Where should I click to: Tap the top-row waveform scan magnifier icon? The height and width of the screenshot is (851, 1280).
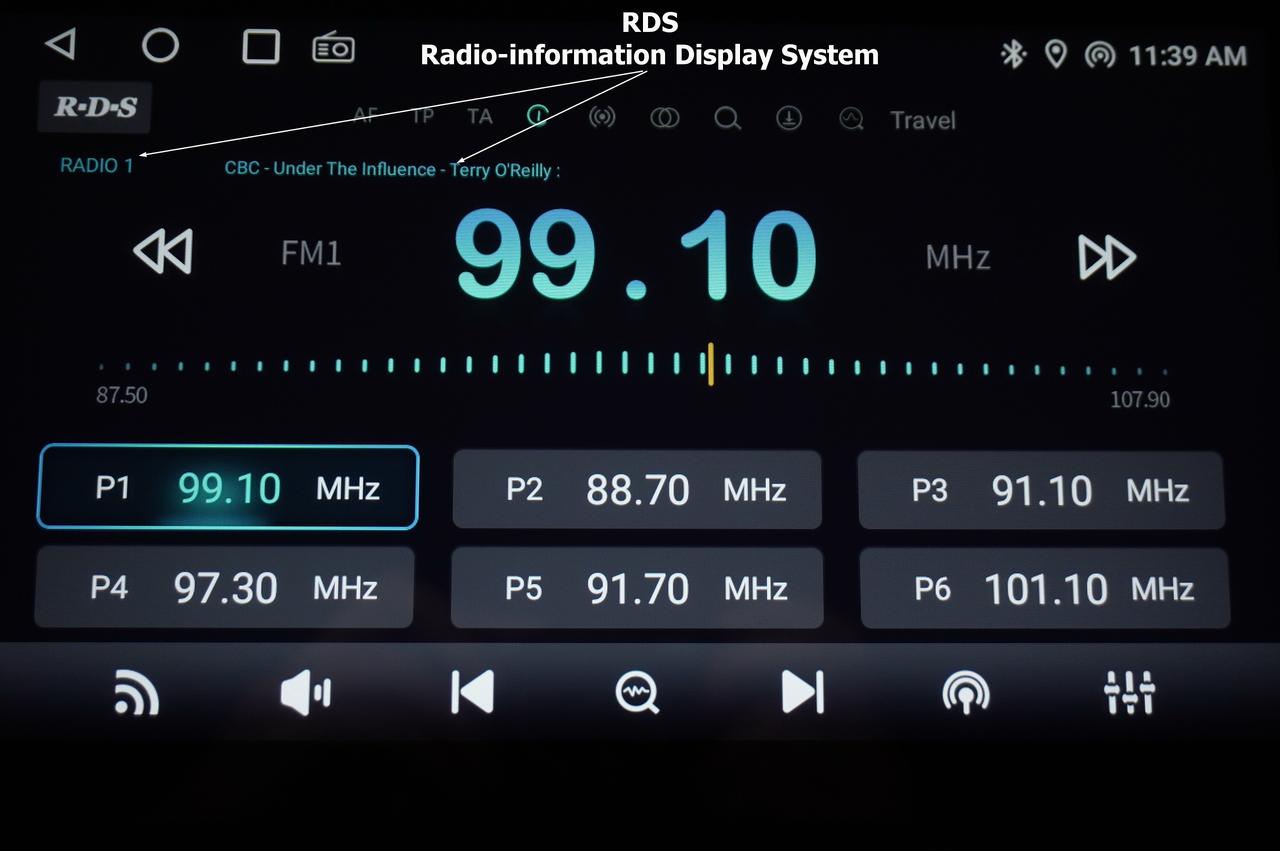851,120
